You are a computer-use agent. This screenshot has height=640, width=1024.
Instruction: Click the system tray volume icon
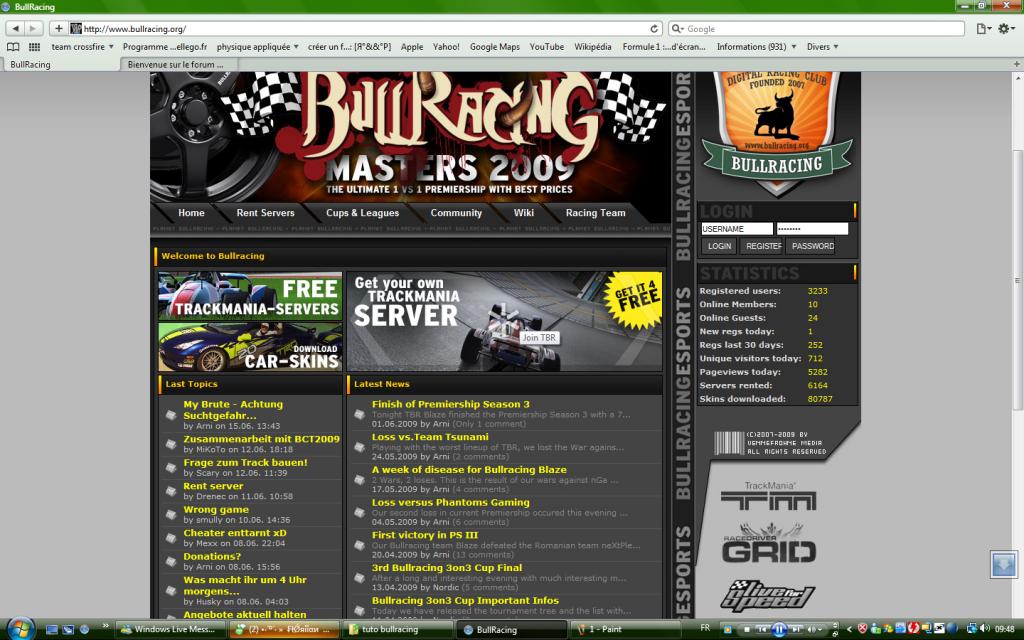click(x=985, y=629)
